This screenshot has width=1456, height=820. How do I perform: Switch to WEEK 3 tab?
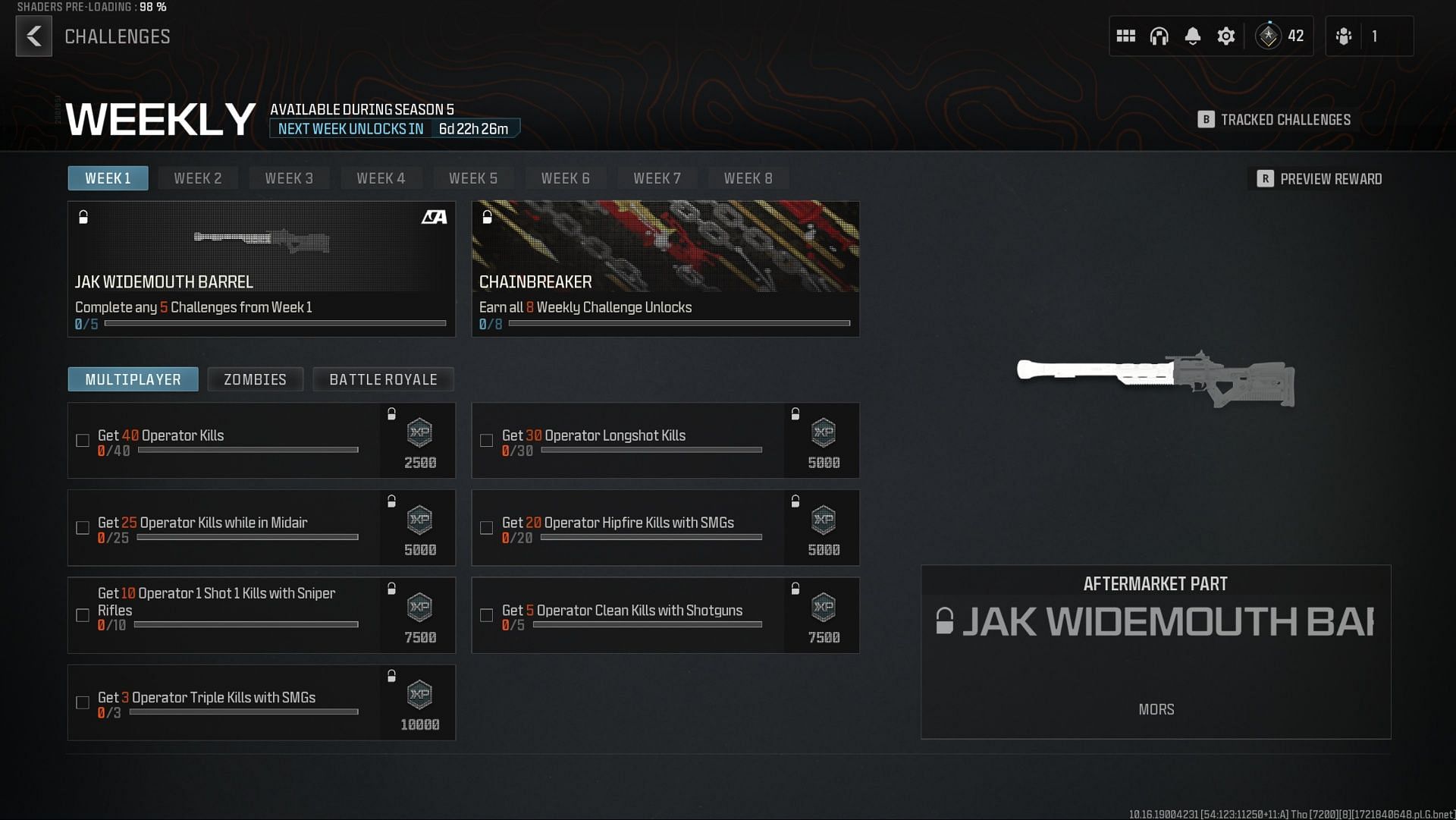288,178
